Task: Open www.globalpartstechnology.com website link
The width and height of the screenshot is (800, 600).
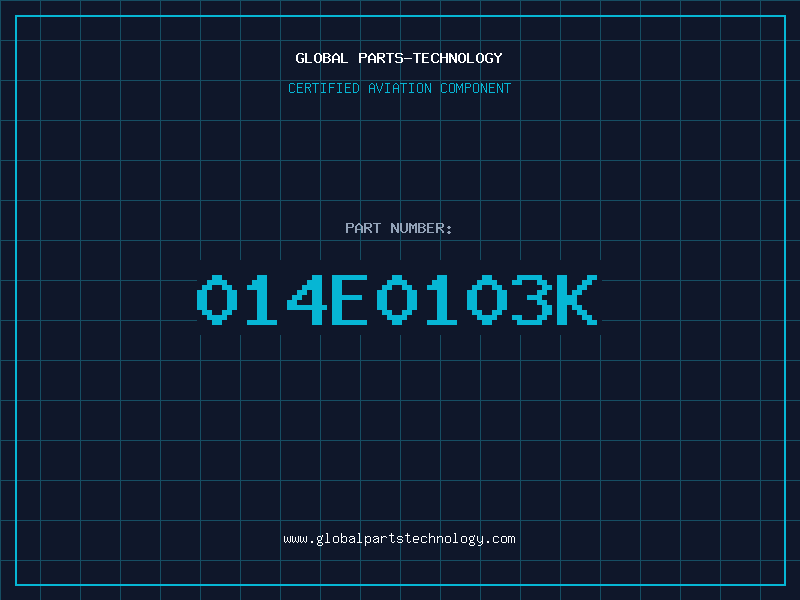Action: (399, 539)
